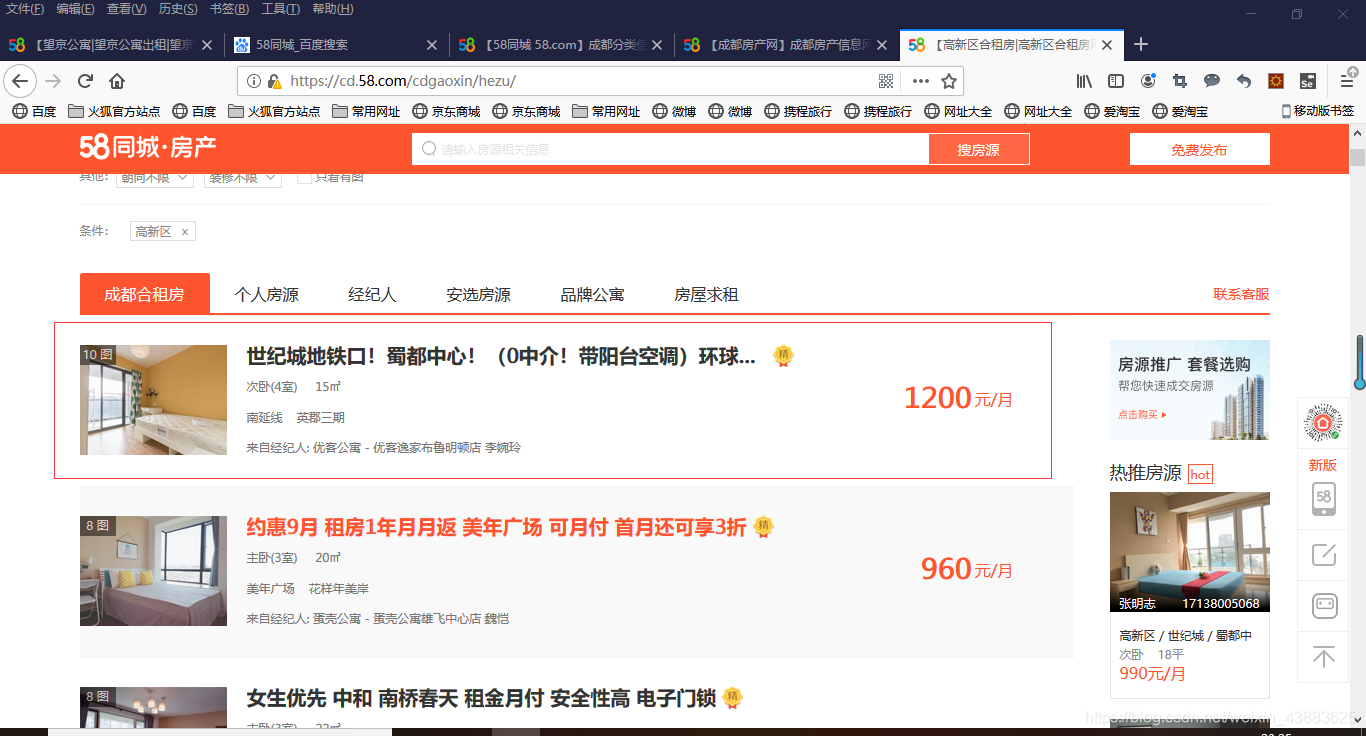The height and width of the screenshot is (736, 1366).
Task: Bookmark this page with the star icon
Action: [x=949, y=81]
